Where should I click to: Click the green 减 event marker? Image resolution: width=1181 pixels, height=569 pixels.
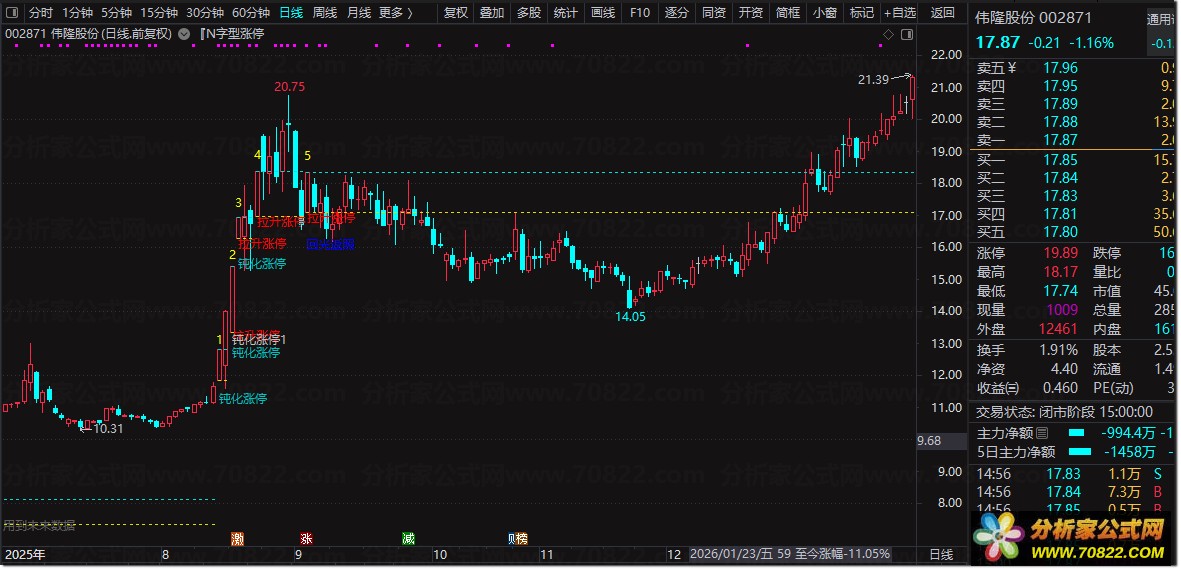(408, 538)
